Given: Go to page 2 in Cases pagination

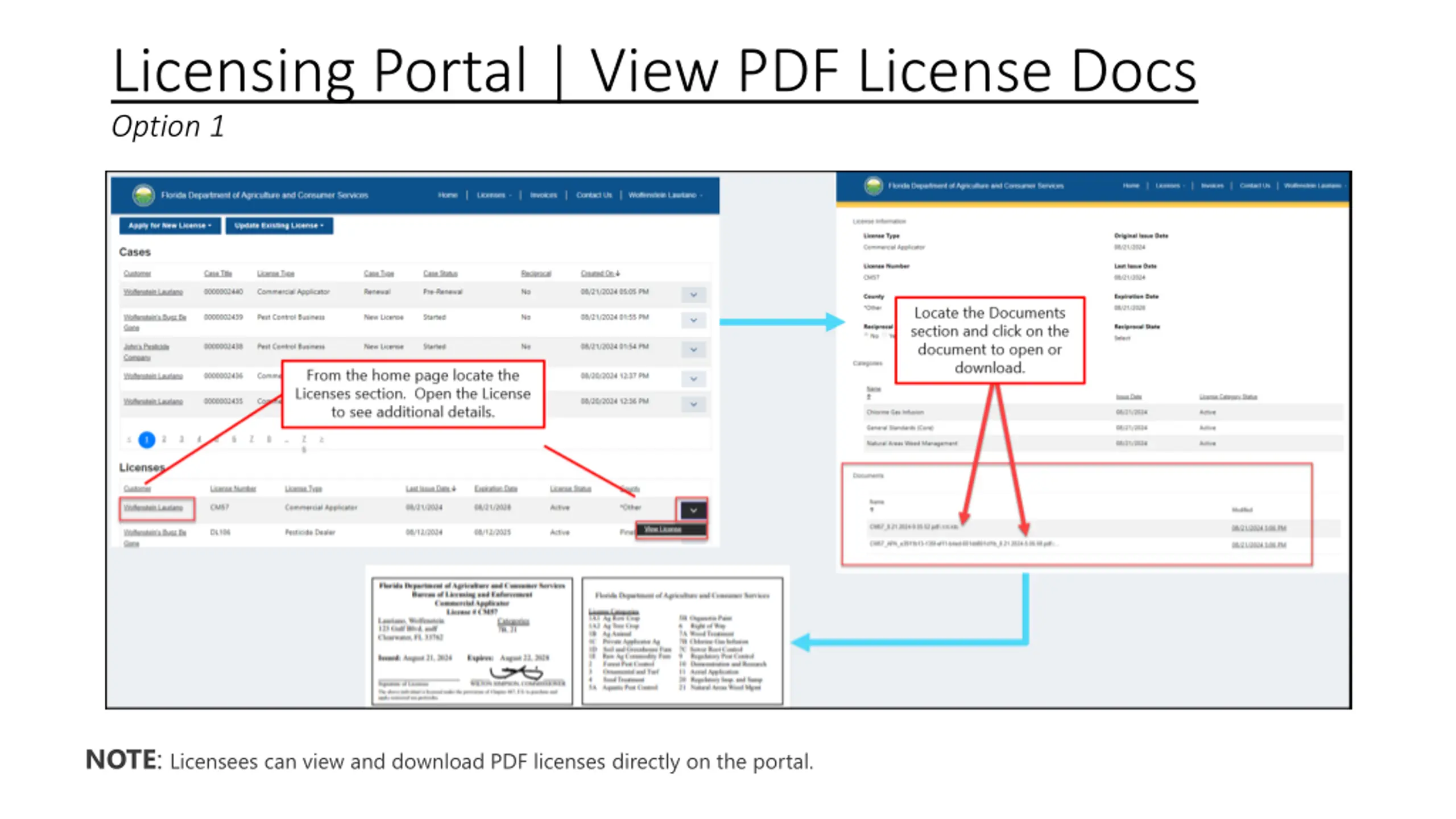Looking at the screenshot, I should click(164, 439).
